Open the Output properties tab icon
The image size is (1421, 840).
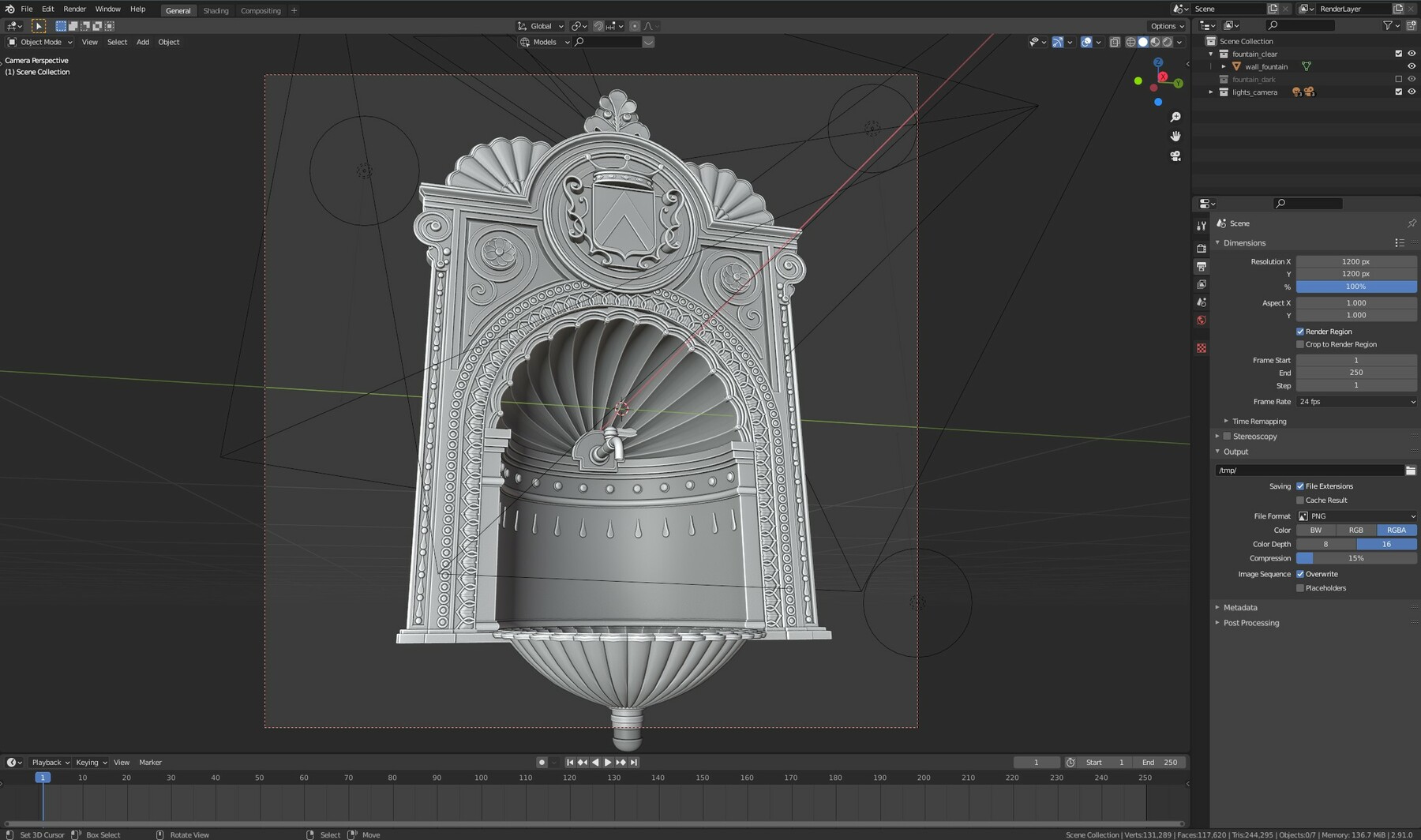[1202, 267]
